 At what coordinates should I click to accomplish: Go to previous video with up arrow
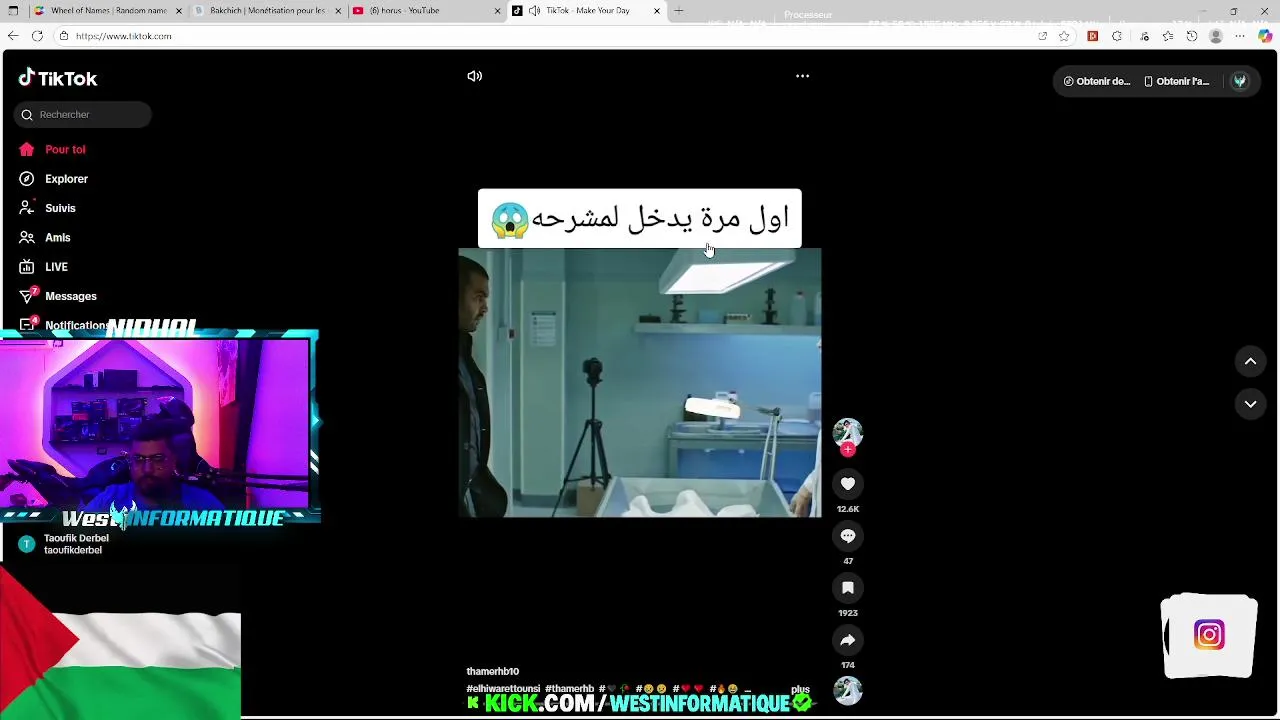tap(1250, 362)
